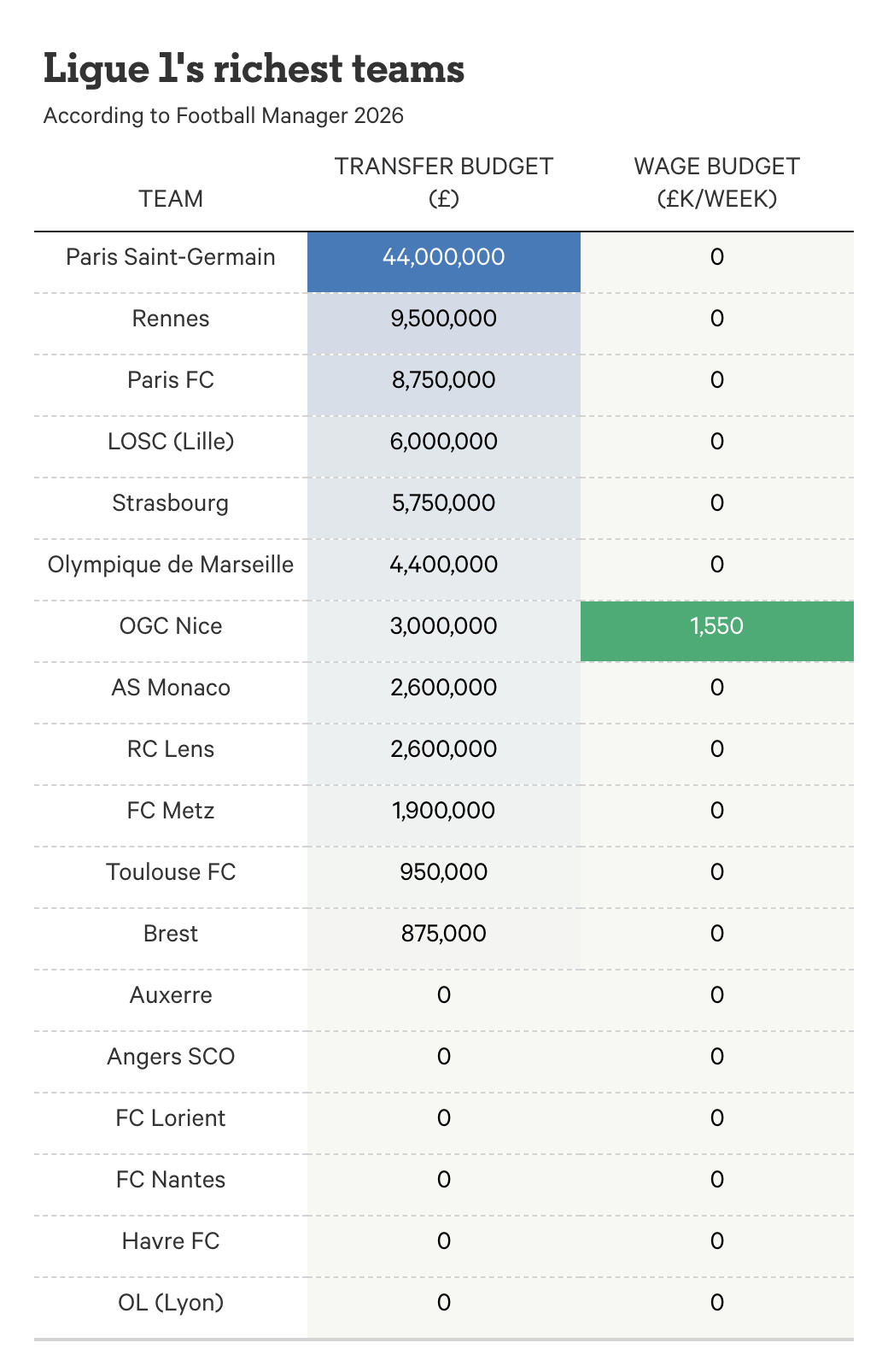Click the Paris FC team cell

[171, 380]
